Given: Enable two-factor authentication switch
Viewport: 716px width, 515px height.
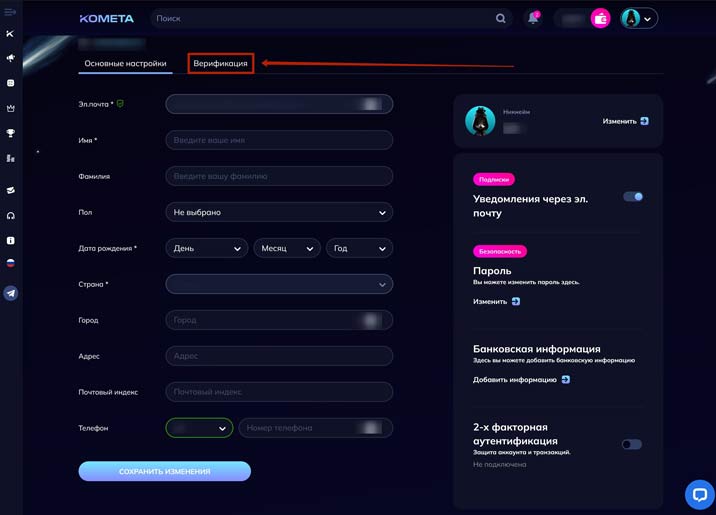Looking at the screenshot, I should coord(631,444).
